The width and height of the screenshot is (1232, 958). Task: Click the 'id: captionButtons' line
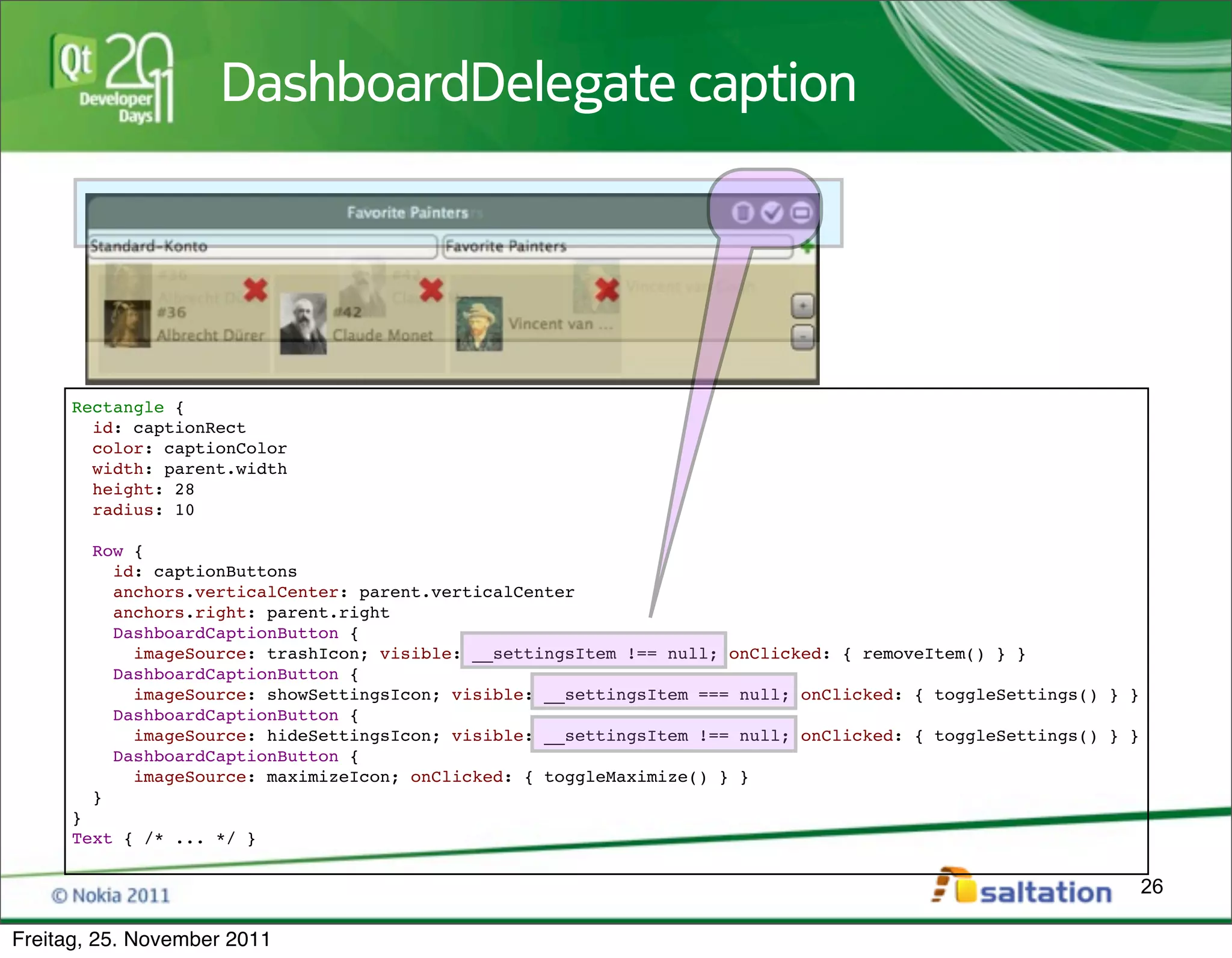pyautogui.click(x=205, y=572)
